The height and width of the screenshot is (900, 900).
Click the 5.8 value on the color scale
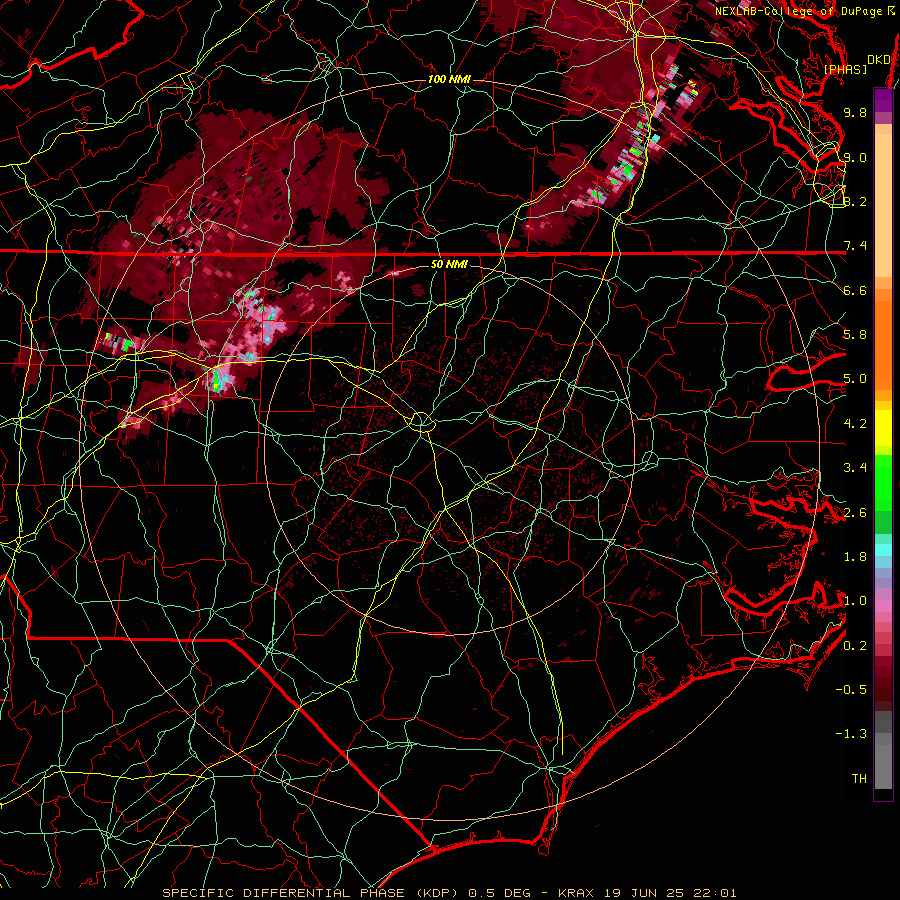(855, 335)
